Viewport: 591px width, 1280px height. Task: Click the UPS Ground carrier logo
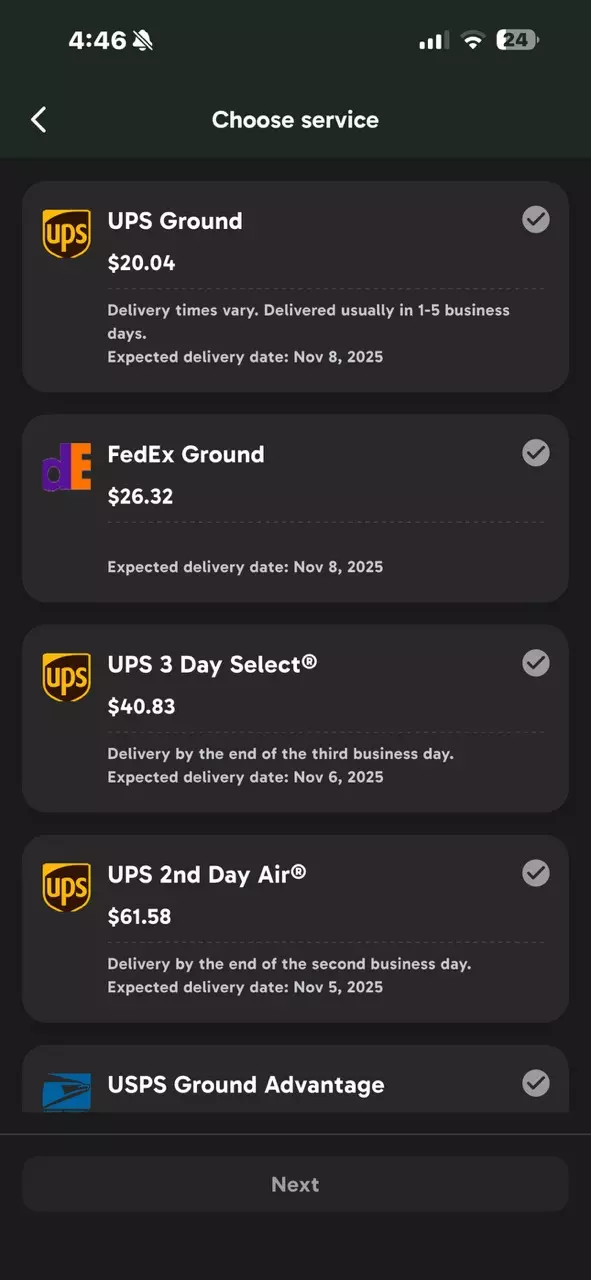pyautogui.click(x=66, y=233)
